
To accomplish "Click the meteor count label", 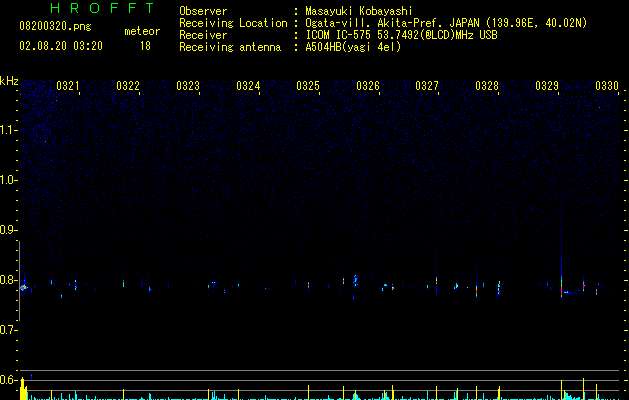I will coord(142,31).
